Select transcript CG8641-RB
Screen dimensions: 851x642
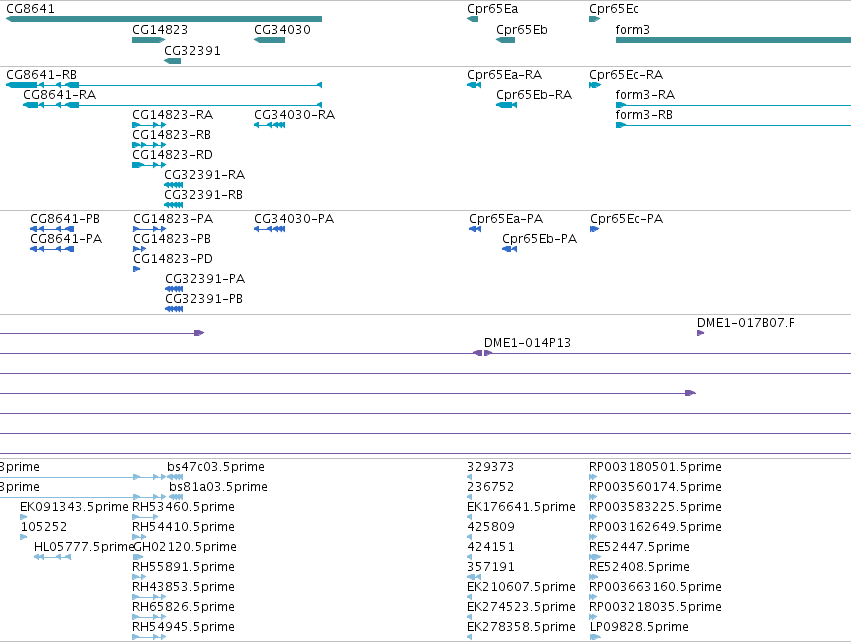point(164,85)
